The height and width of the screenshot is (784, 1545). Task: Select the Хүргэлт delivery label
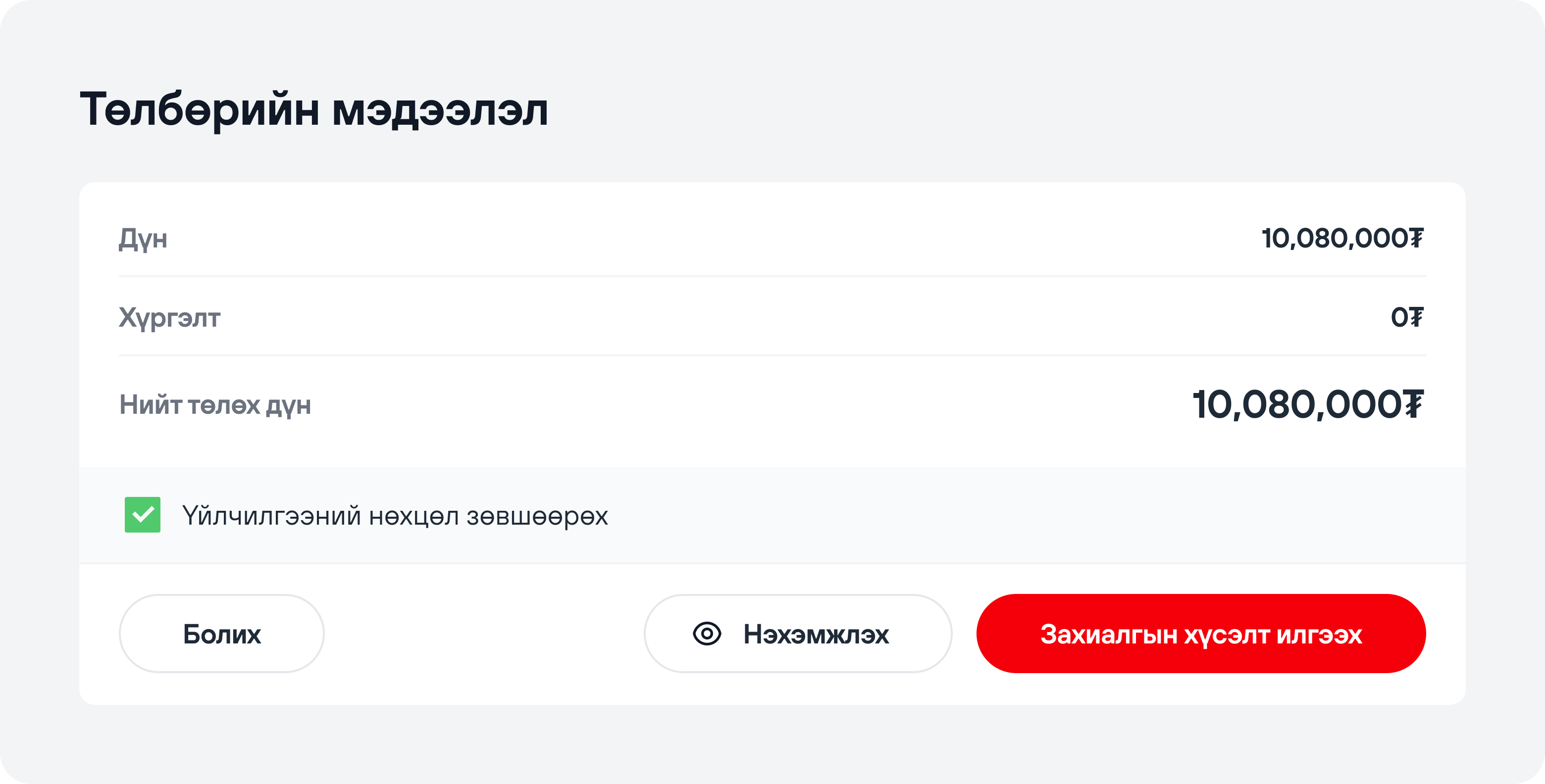tap(170, 317)
